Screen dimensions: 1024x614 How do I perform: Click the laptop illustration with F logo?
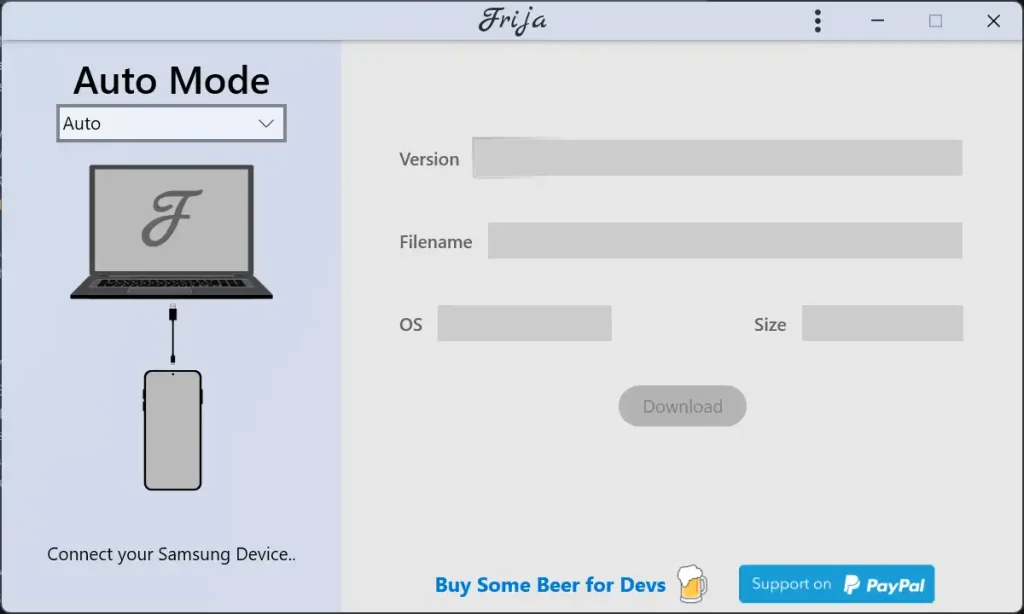pos(171,232)
